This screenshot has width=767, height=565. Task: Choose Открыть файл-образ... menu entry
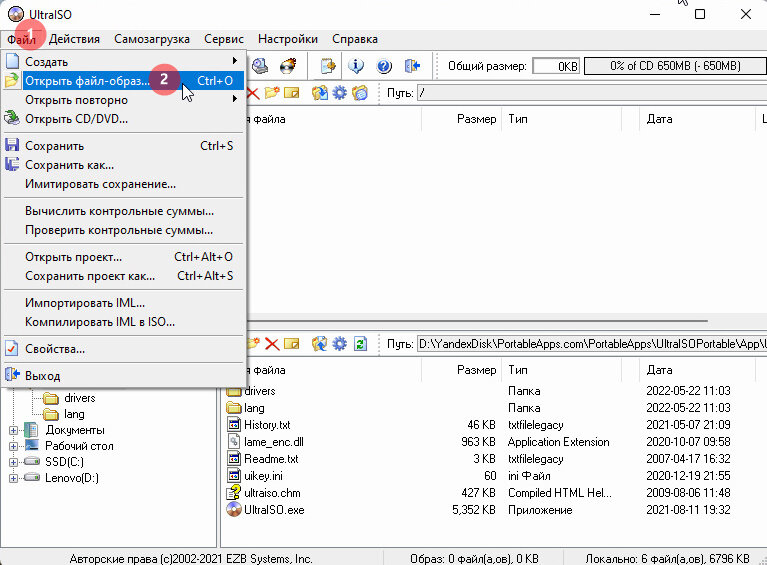point(123,81)
